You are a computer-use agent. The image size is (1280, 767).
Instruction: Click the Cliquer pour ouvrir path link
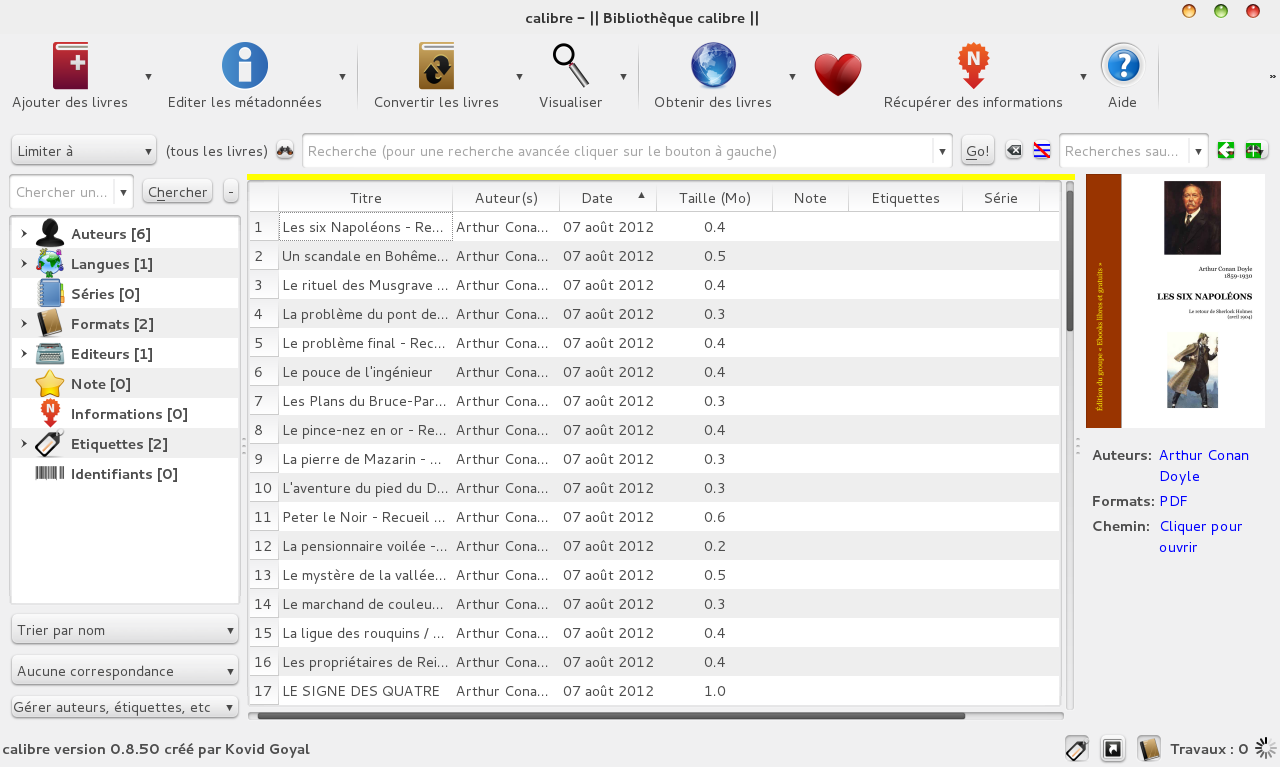point(1201,536)
